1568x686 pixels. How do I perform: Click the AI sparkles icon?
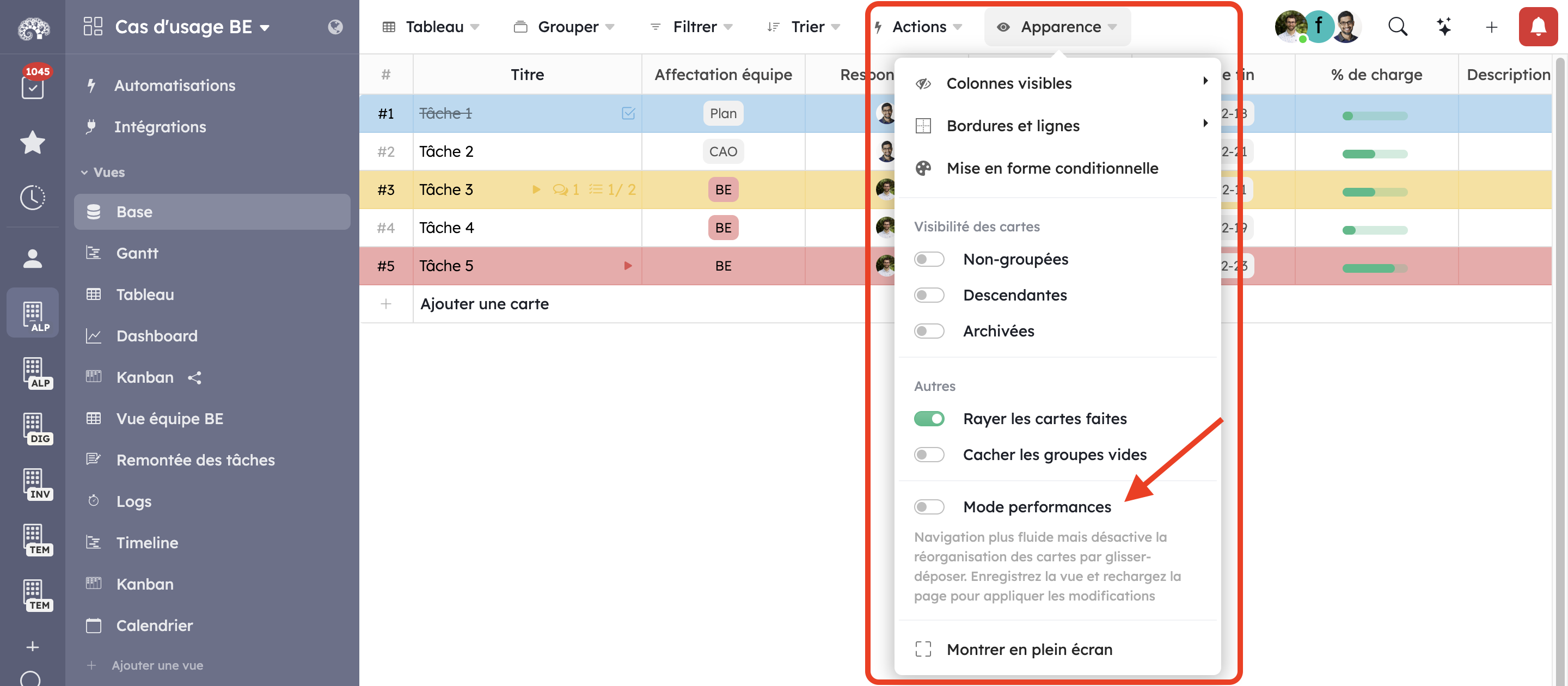tap(1444, 27)
